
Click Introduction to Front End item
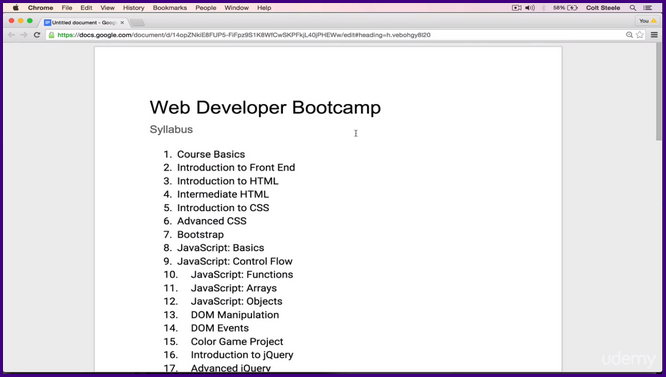point(236,167)
